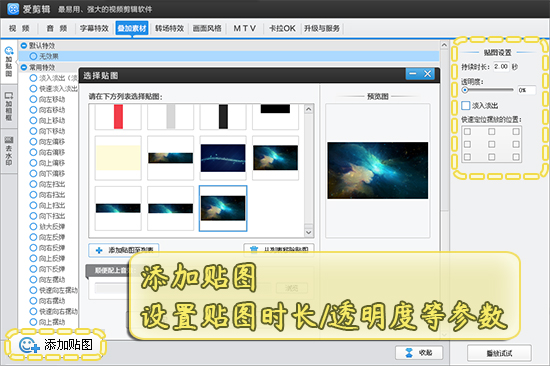Switch to the 卡拉OK tab

(282, 28)
